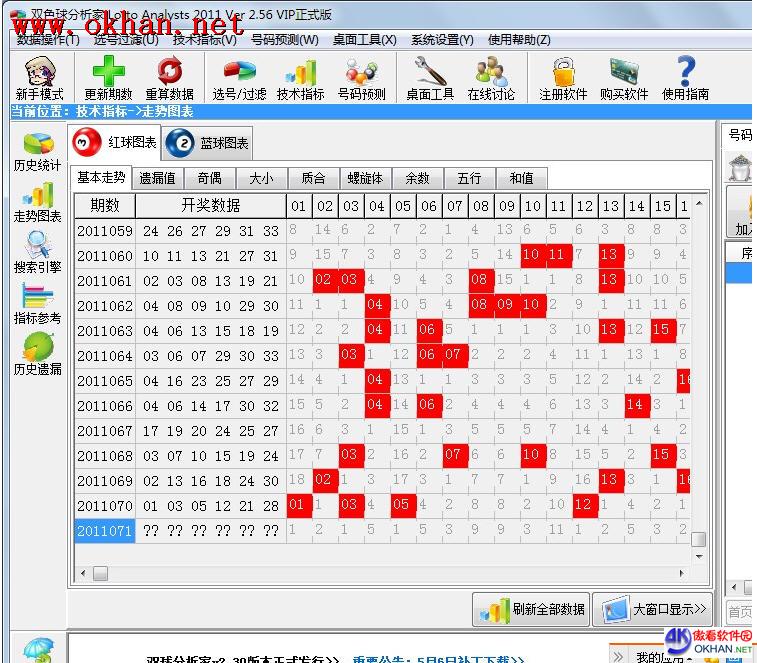Image resolution: width=757 pixels, height=663 pixels.
Task: Click the 期数 column header
Action: point(105,206)
